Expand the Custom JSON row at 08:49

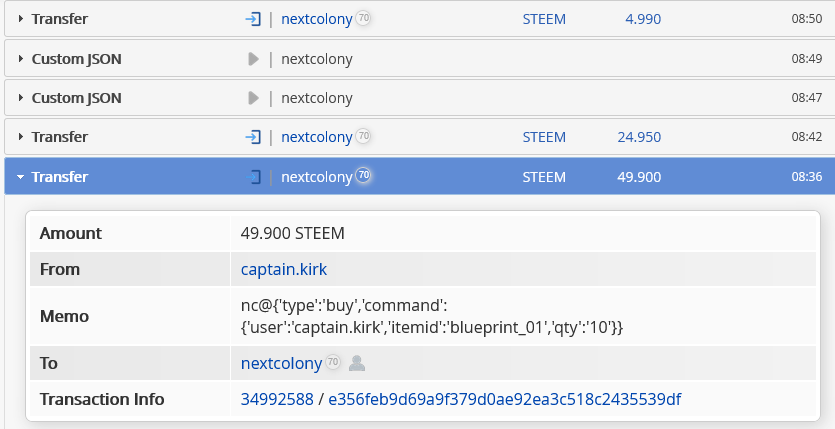21,59
